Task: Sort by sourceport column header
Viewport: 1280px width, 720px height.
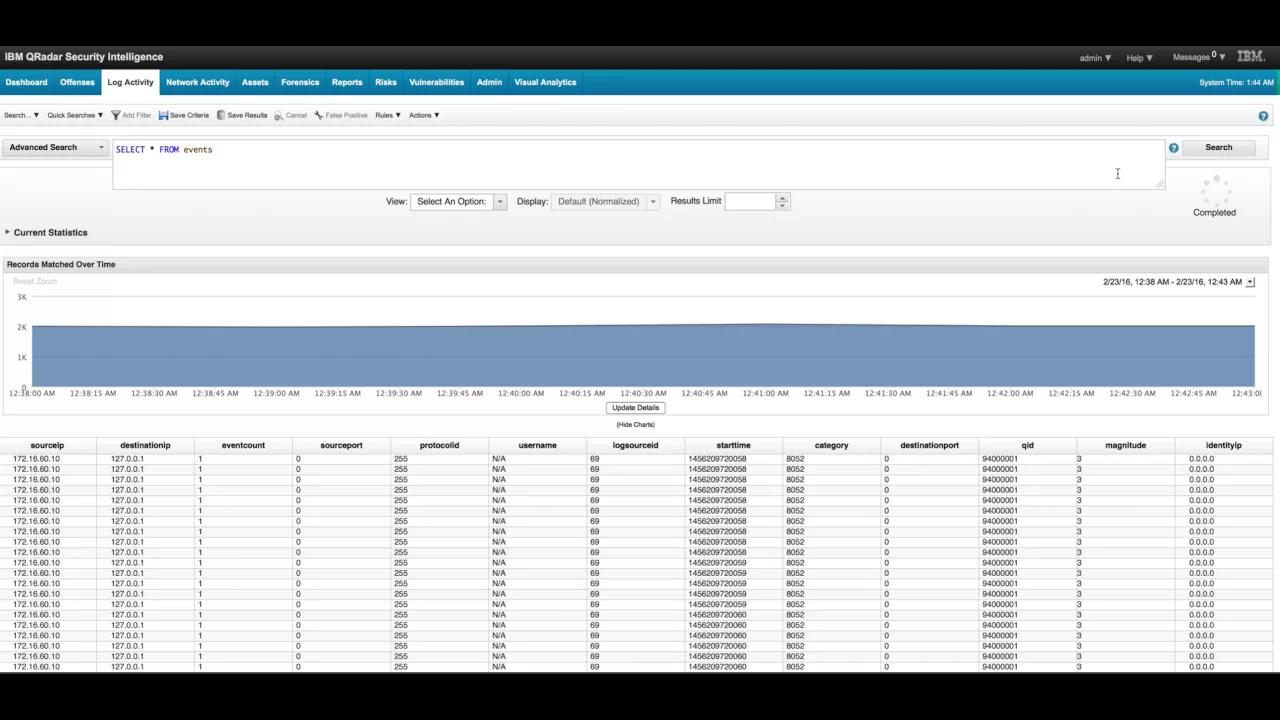Action: pyautogui.click(x=341, y=445)
